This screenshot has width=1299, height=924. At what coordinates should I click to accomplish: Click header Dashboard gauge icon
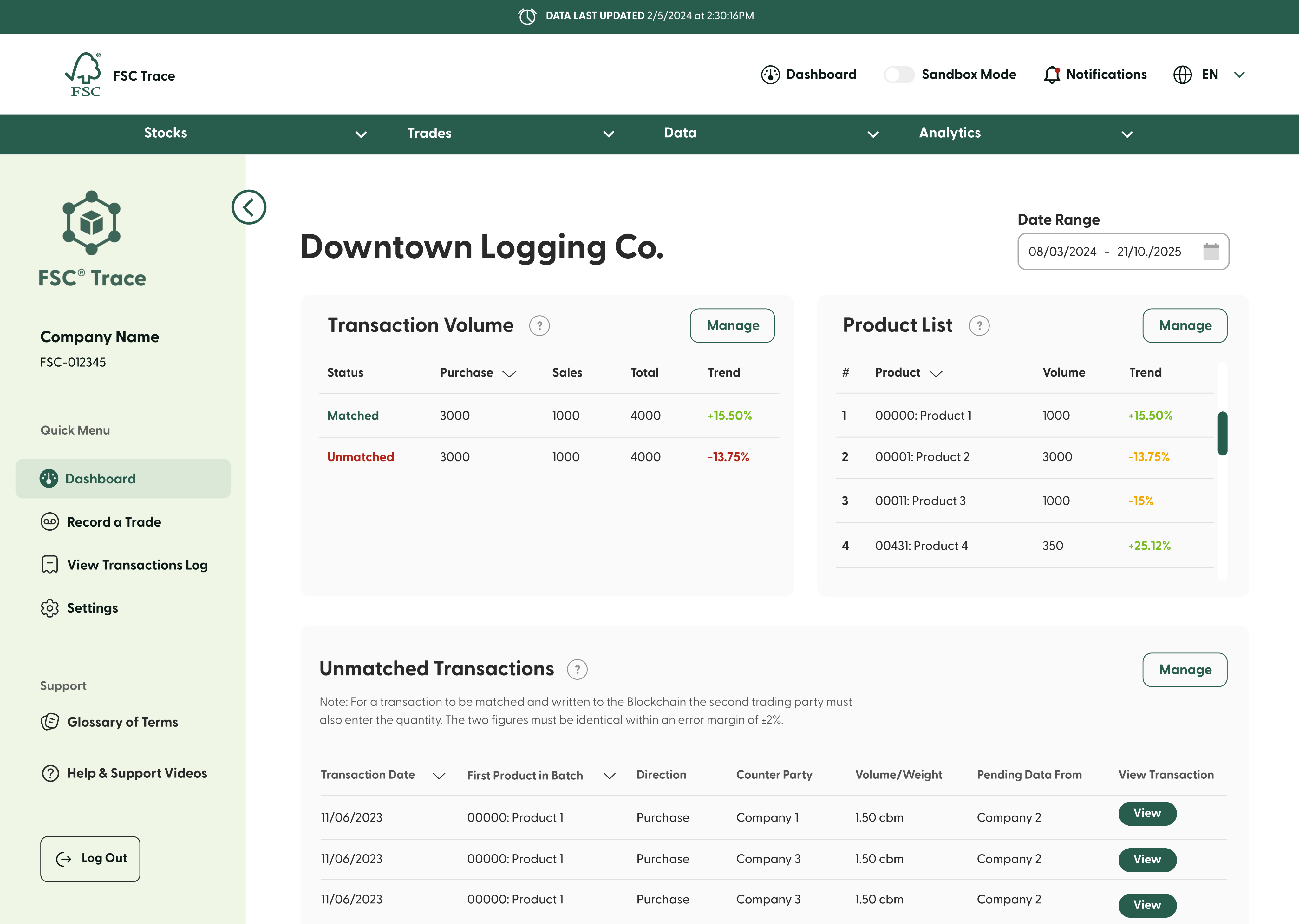coord(770,75)
